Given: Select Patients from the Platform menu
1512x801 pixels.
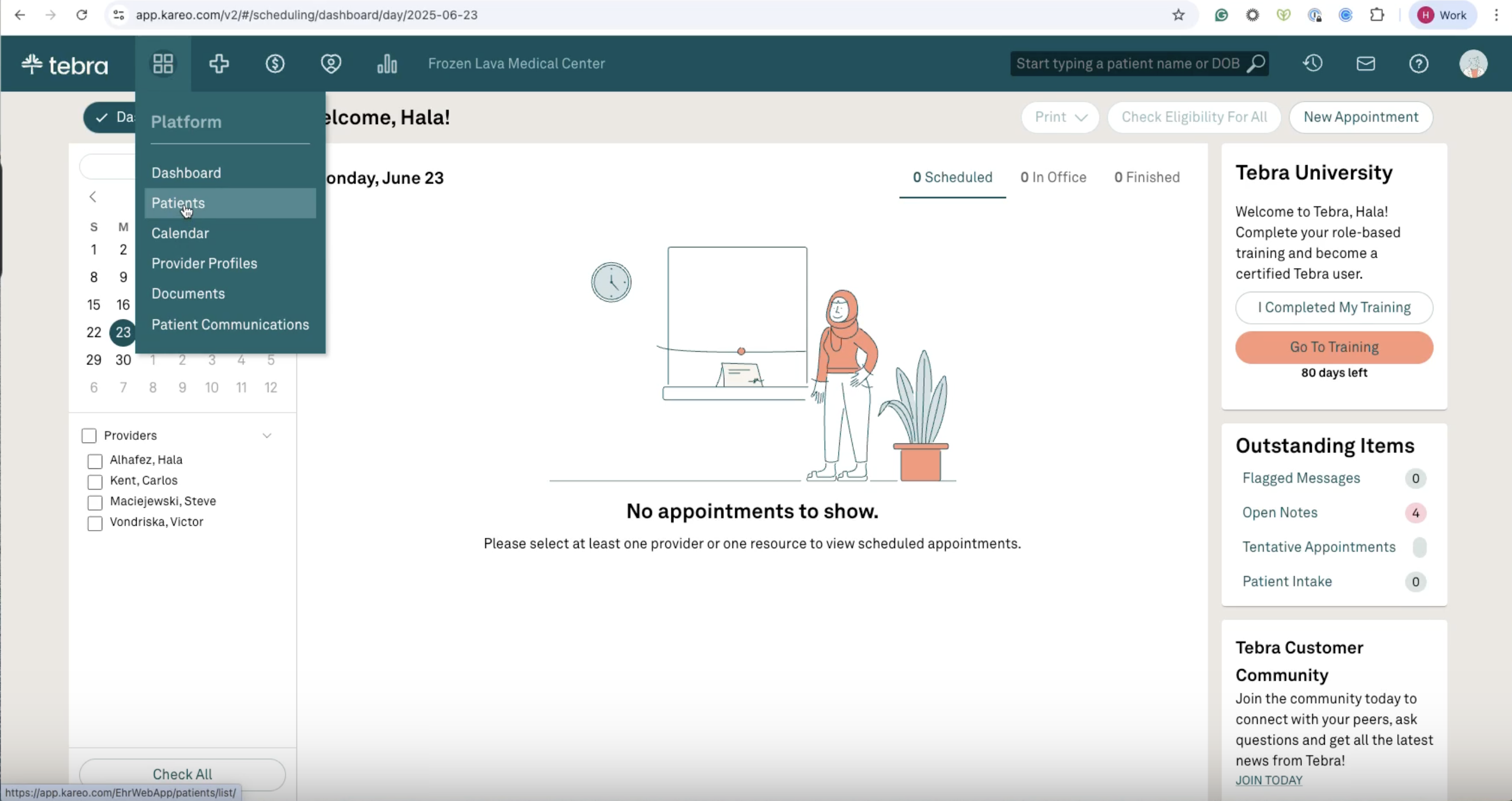Looking at the screenshot, I should click(178, 203).
